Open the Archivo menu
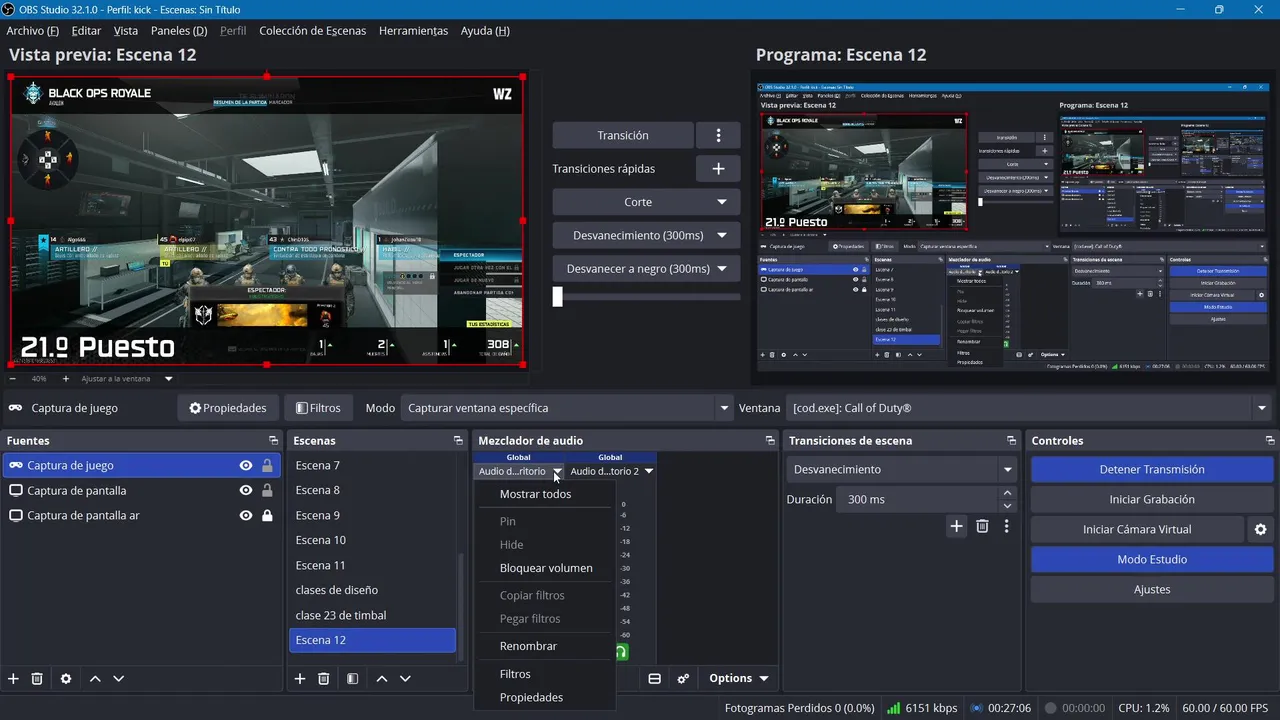The image size is (1280, 720). tap(32, 31)
